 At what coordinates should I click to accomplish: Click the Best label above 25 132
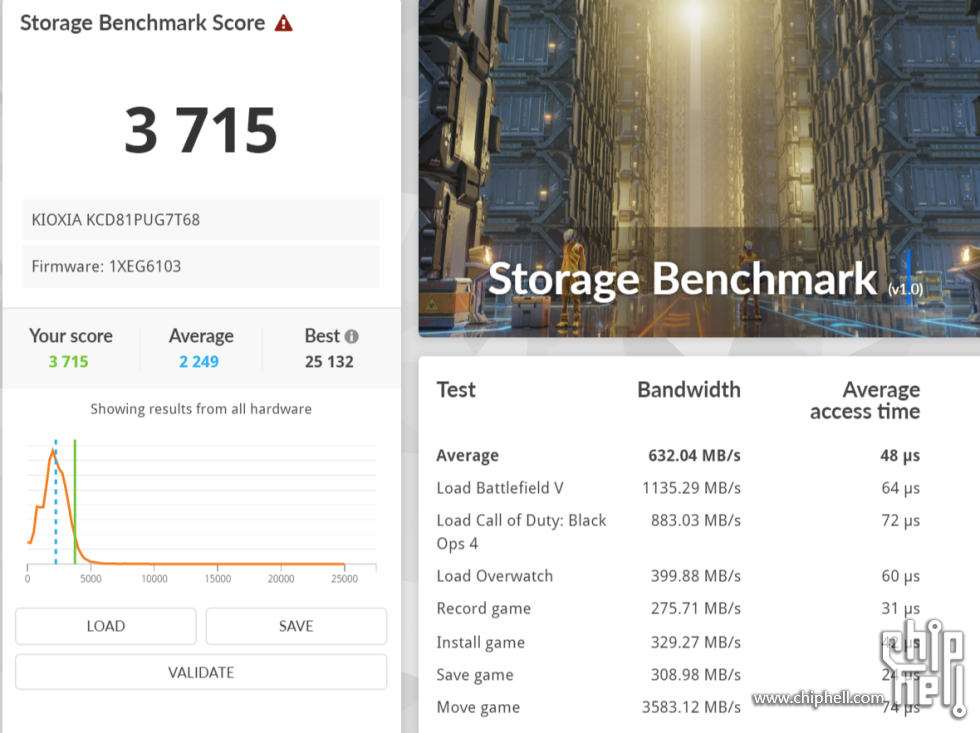(322, 336)
